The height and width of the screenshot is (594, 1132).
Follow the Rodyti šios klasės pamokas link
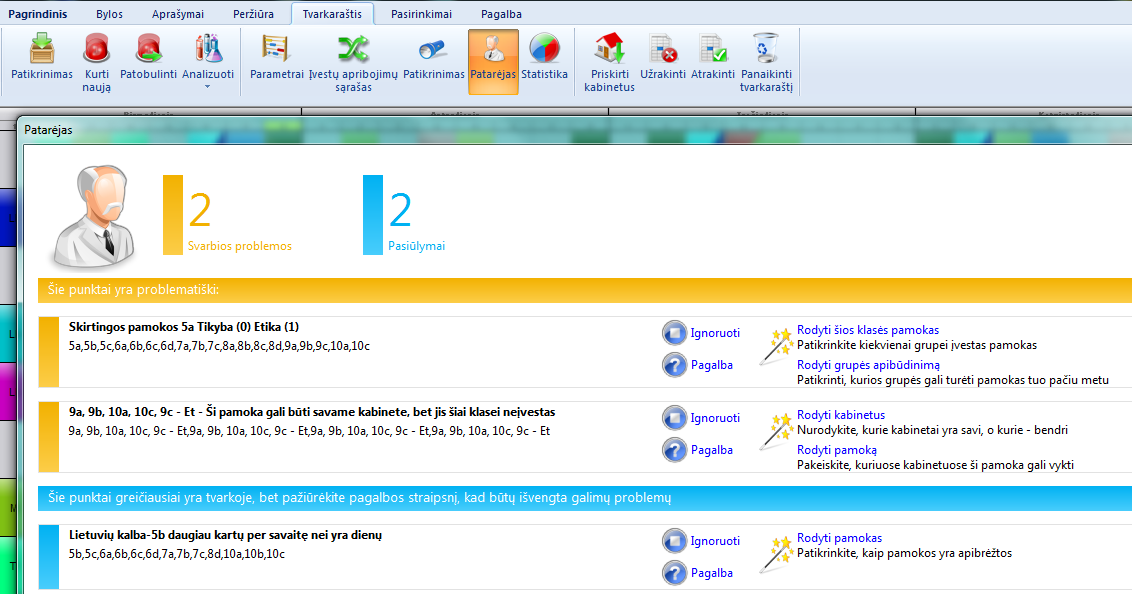[867, 330]
